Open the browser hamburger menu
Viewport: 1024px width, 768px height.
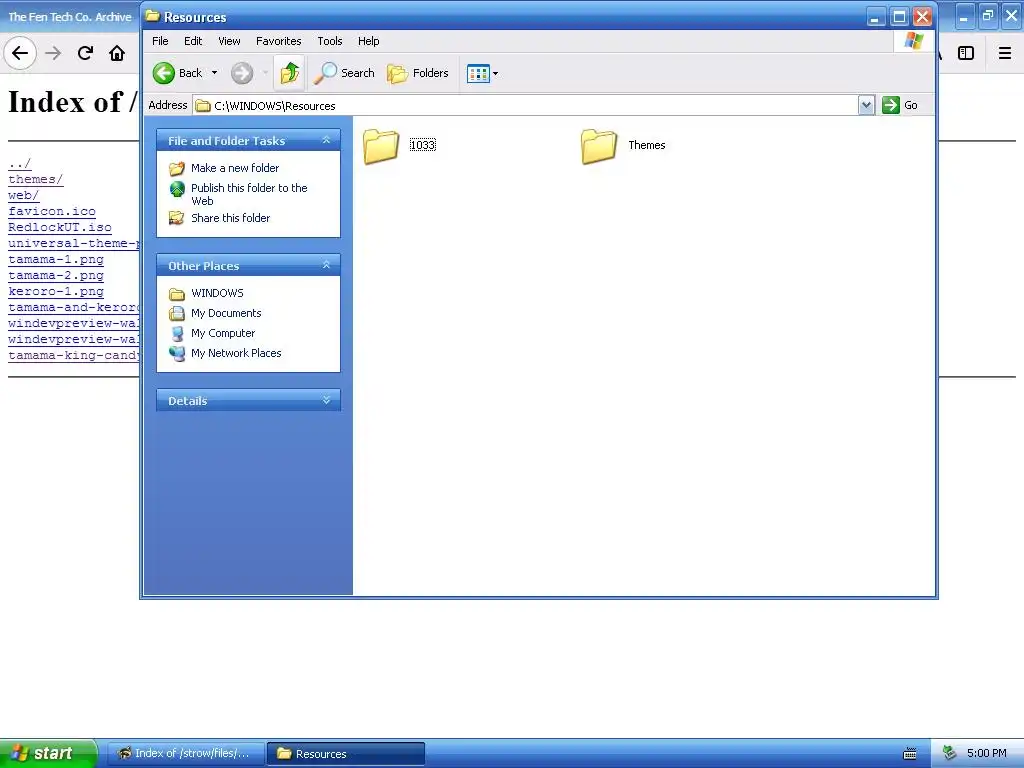[x=1005, y=53]
